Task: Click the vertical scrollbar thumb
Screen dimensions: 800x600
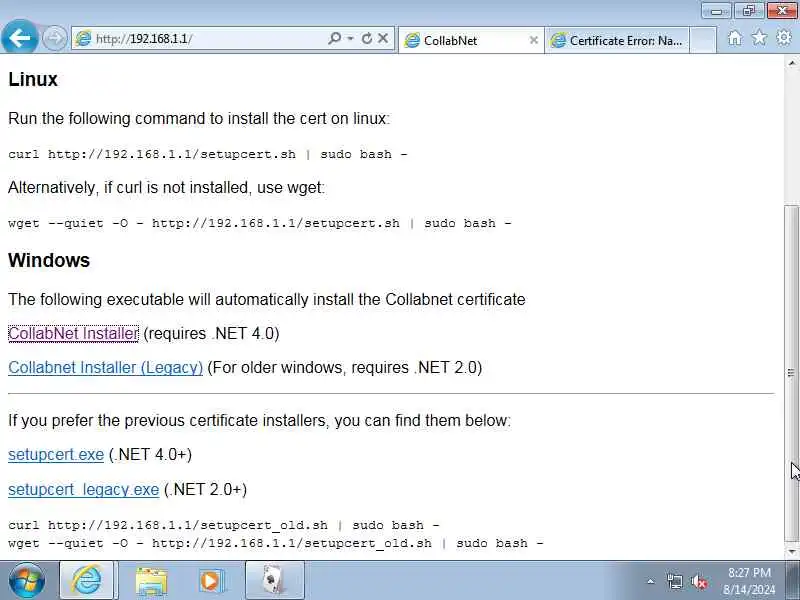Action: tap(792, 372)
